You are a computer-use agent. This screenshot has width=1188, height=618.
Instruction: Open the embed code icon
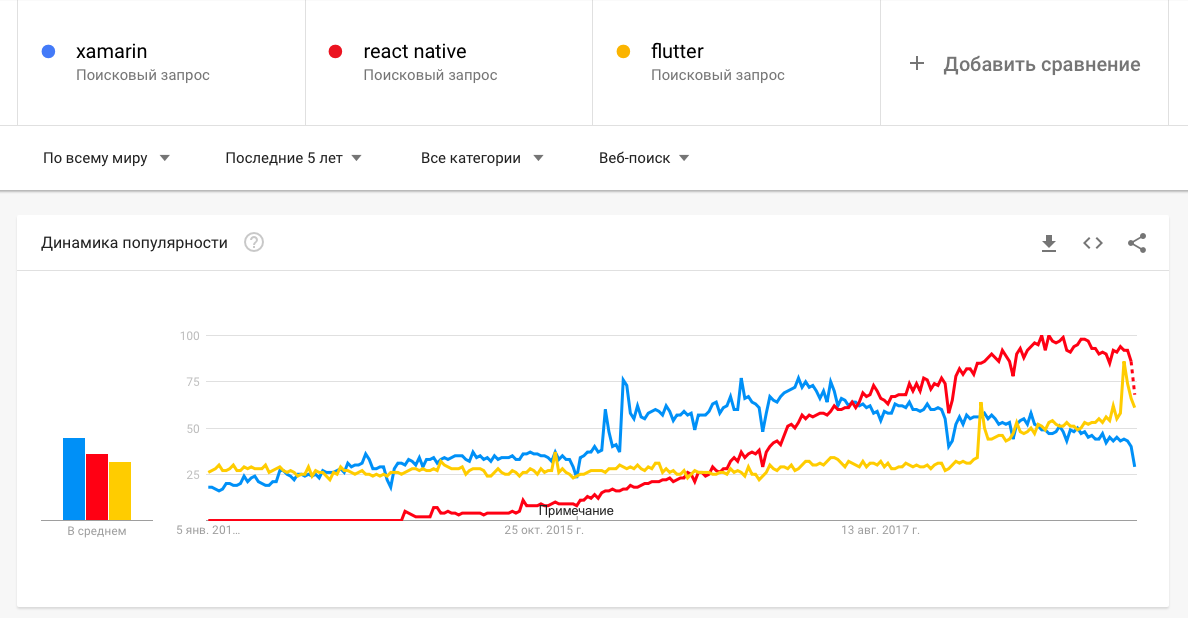tap(1093, 243)
